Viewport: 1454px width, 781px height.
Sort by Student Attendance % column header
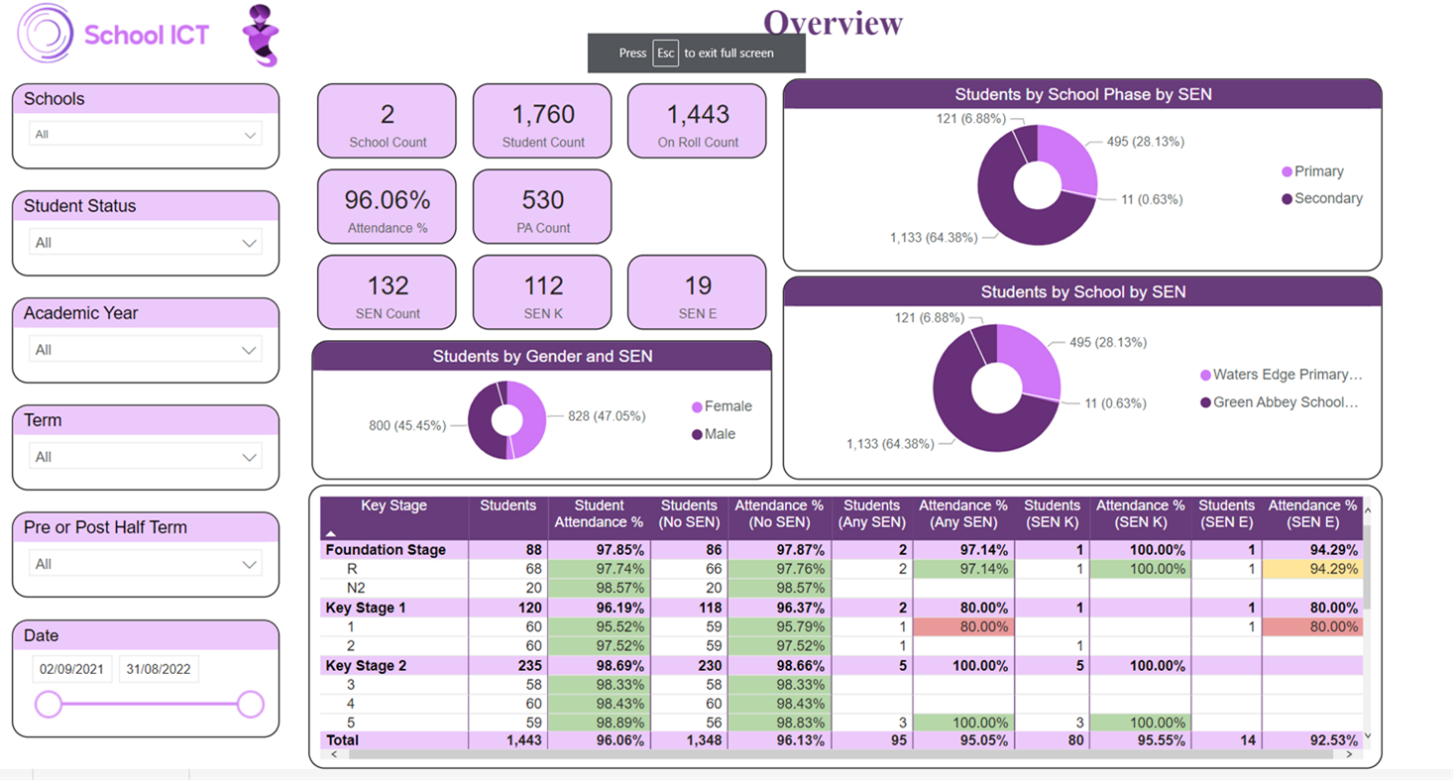point(598,514)
